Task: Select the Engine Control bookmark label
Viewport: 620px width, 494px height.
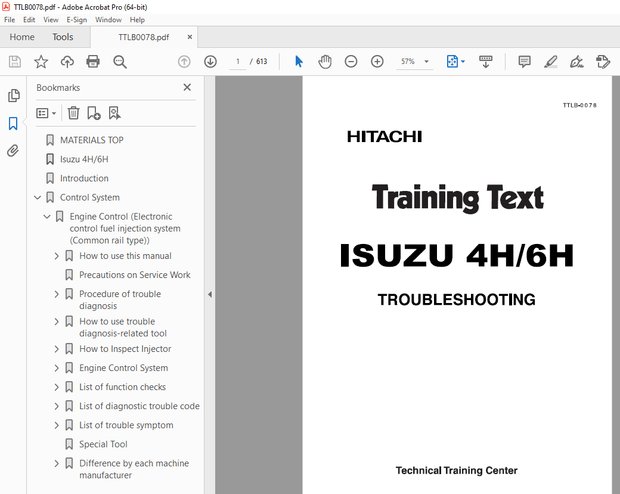Action: [x=125, y=229]
